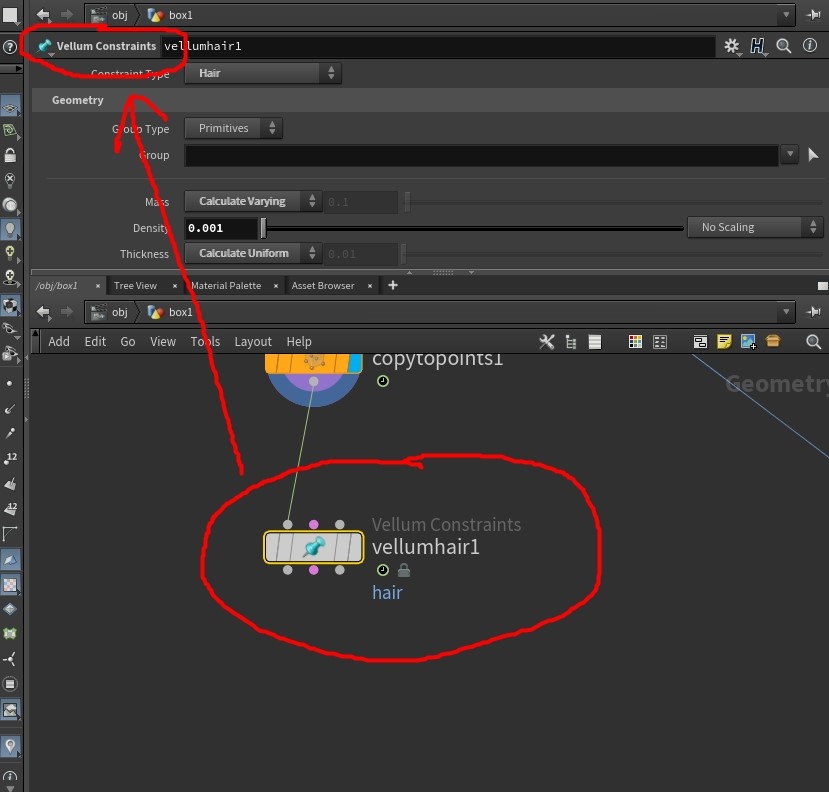Toggle the grid layout display icon

click(660, 342)
